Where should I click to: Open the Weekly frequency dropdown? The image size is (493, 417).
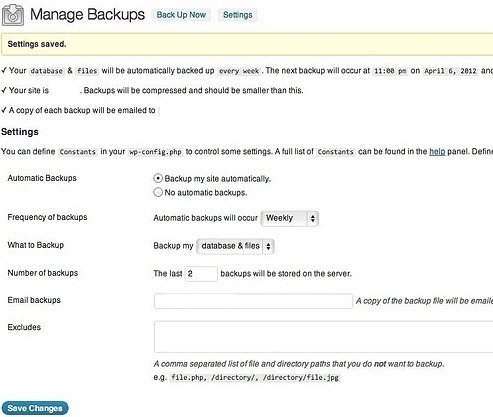tap(290, 218)
